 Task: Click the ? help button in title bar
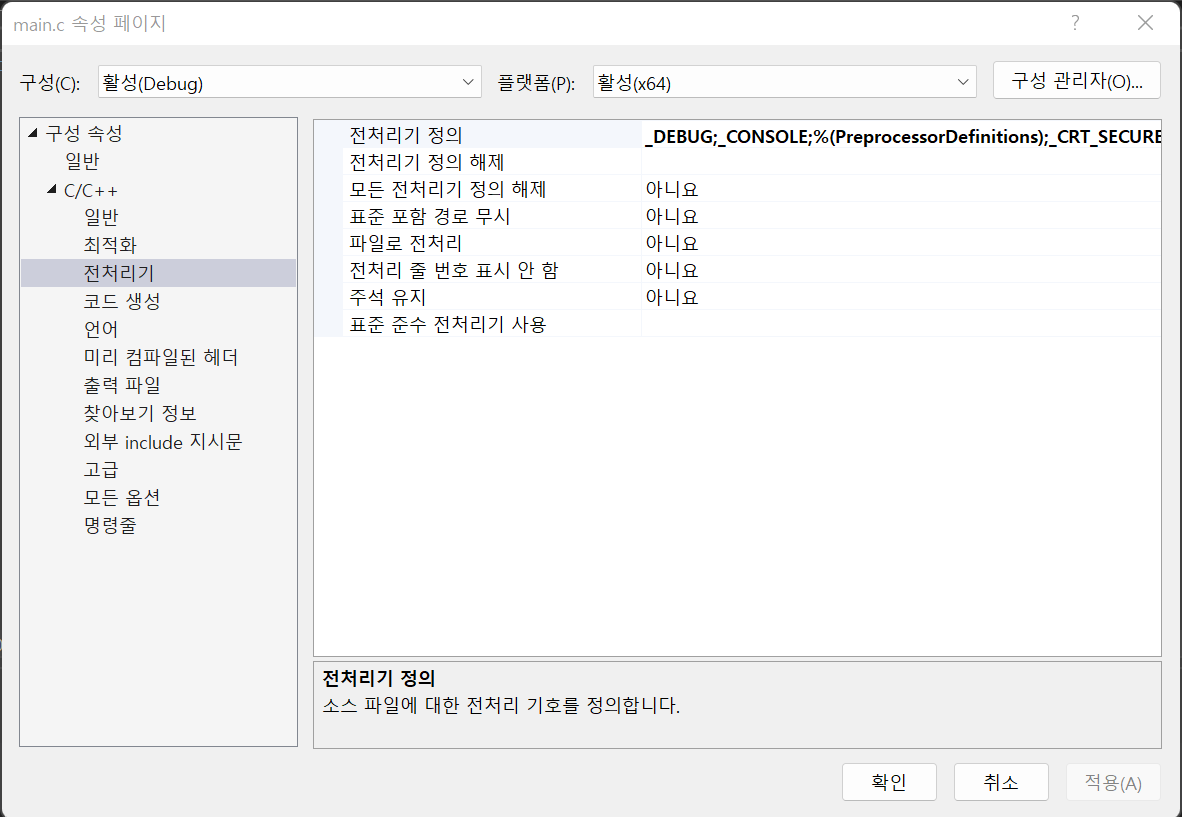1075,23
